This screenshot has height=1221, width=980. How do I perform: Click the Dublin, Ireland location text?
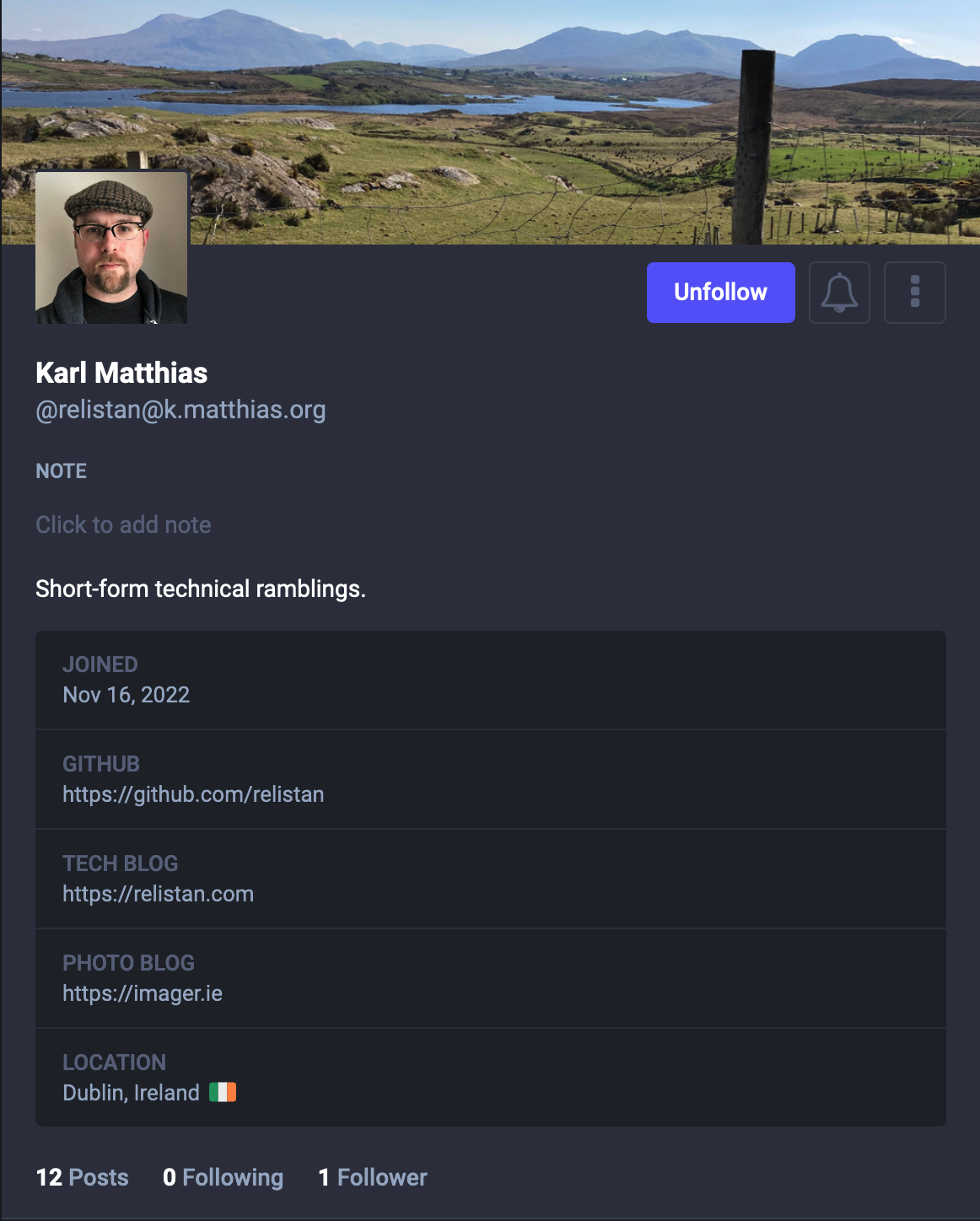pos(131,1093)
